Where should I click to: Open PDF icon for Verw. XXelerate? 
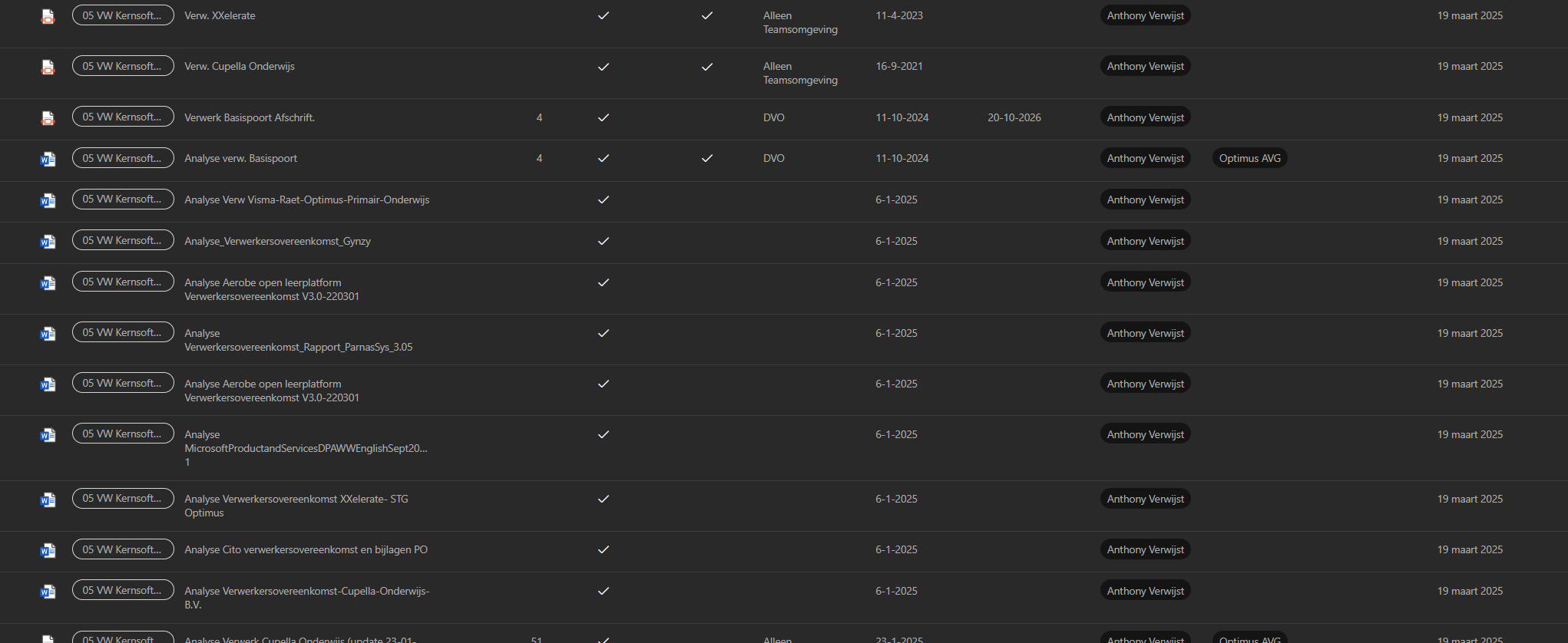[x=48, y=16]
